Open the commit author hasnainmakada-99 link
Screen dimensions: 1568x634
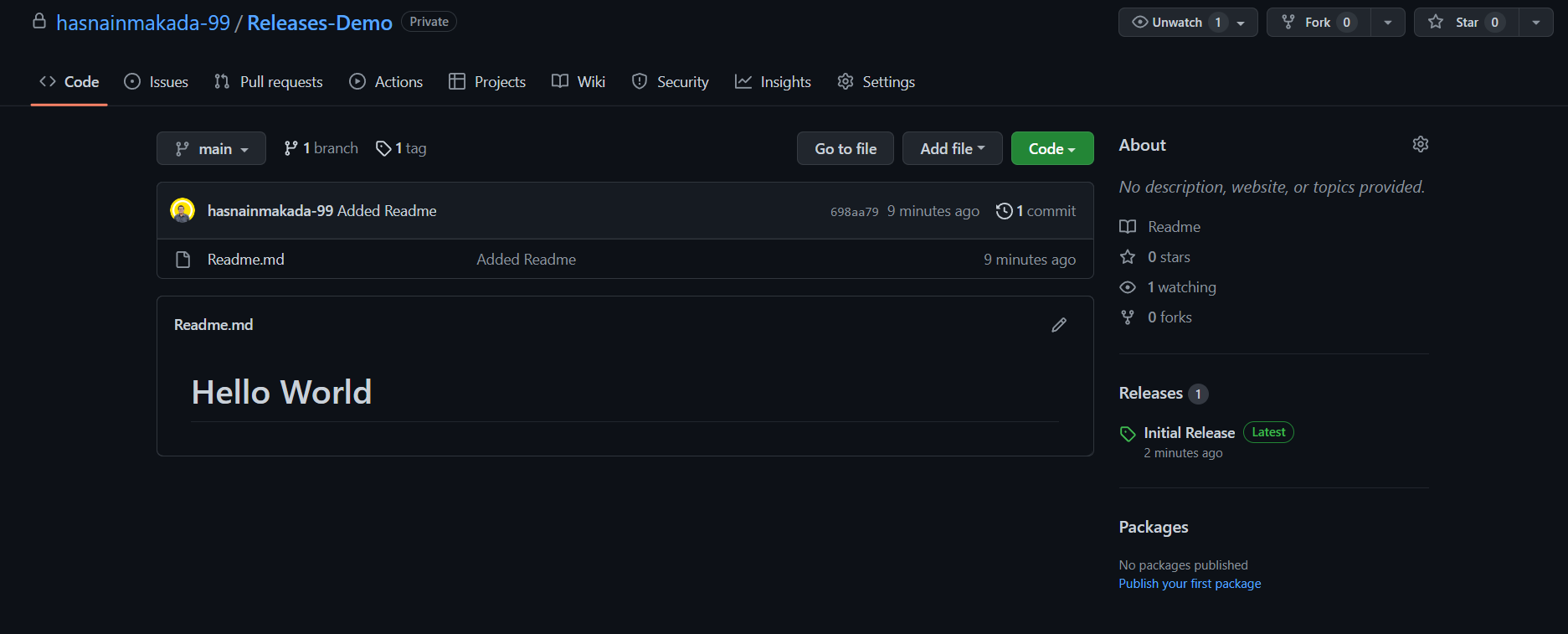click(x=270, y=211)
